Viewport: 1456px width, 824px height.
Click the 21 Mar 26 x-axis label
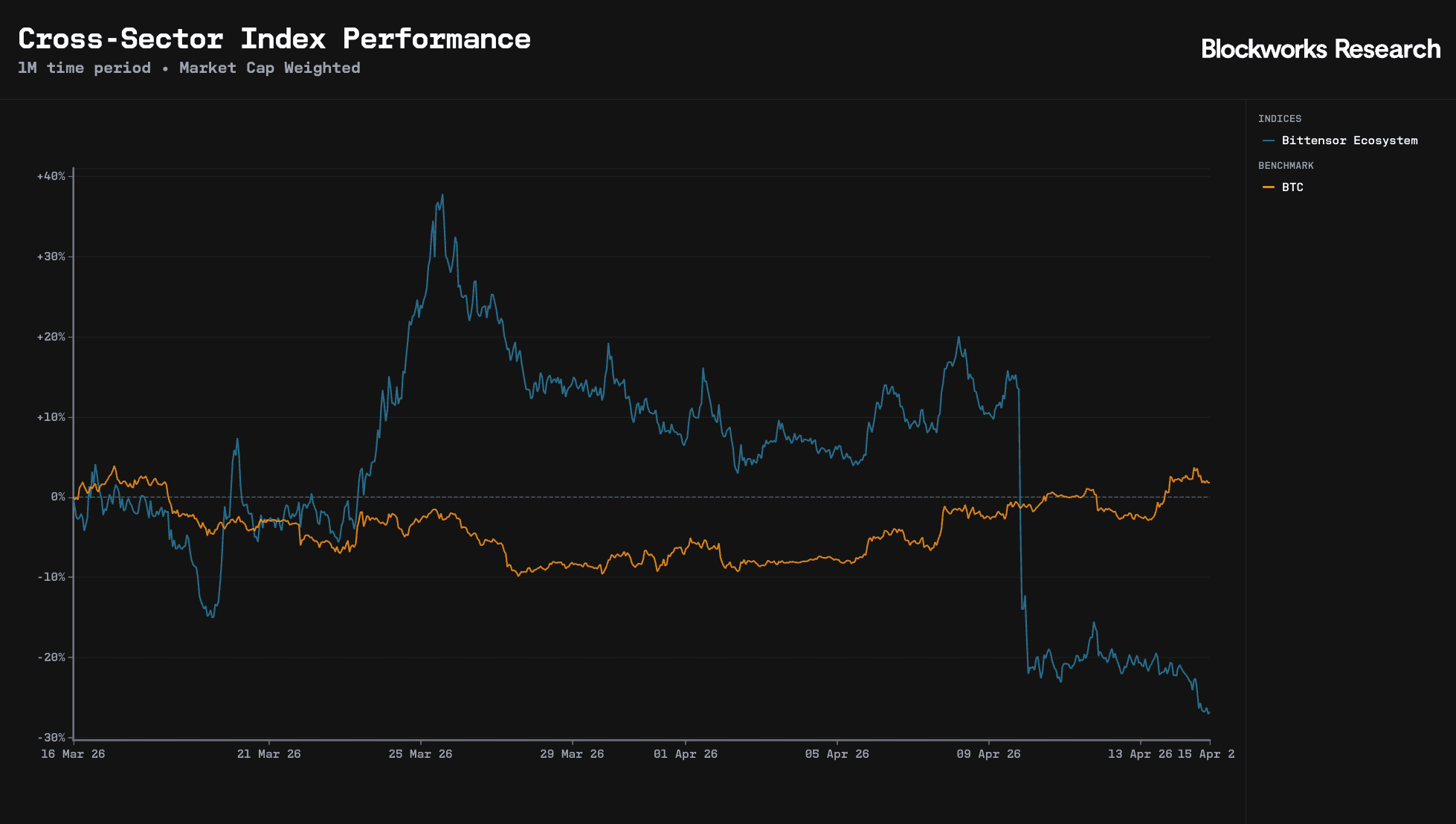coord(269,754)
